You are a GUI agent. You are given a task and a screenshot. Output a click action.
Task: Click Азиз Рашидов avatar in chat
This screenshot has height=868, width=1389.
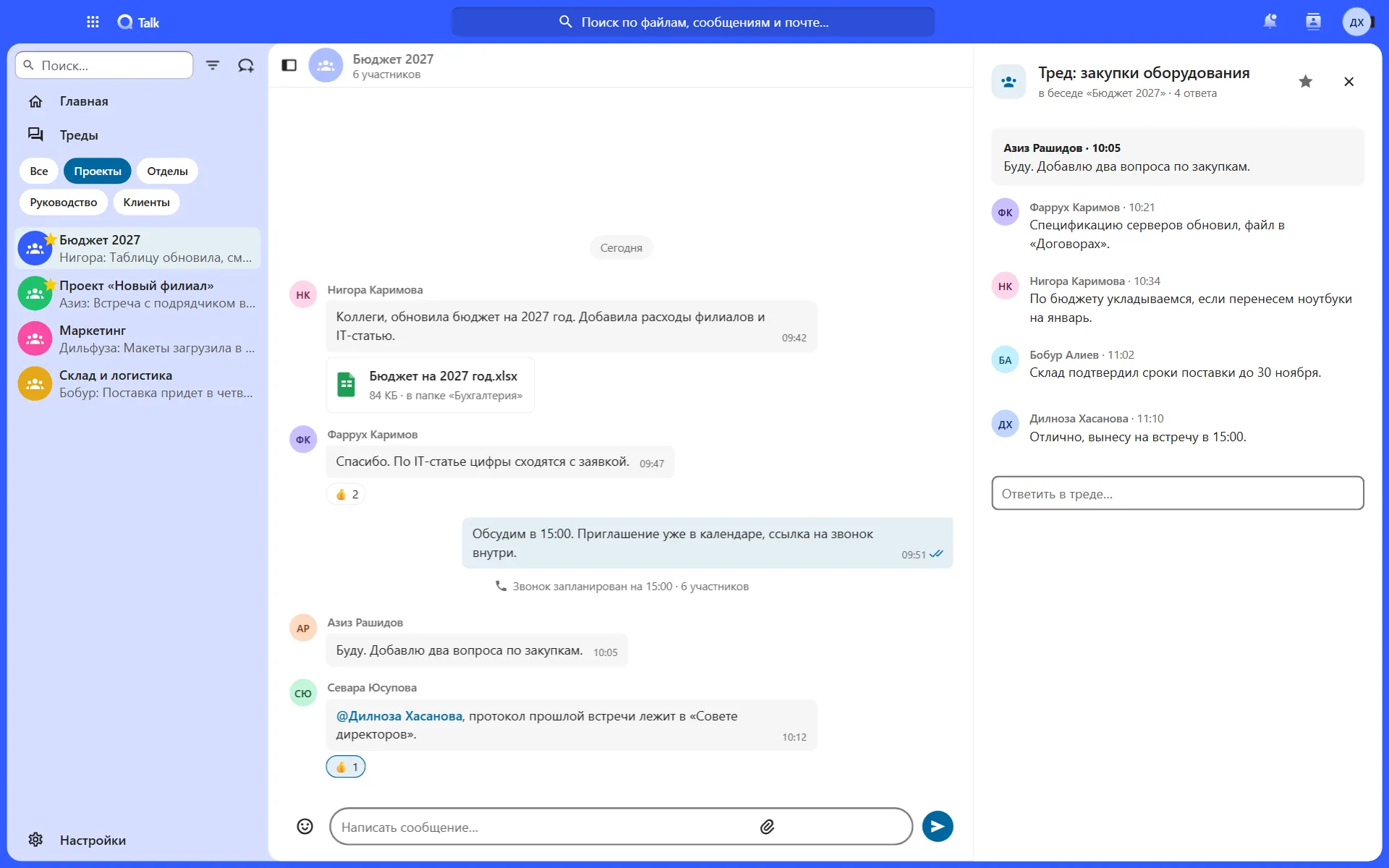click(x=303, y=628)
